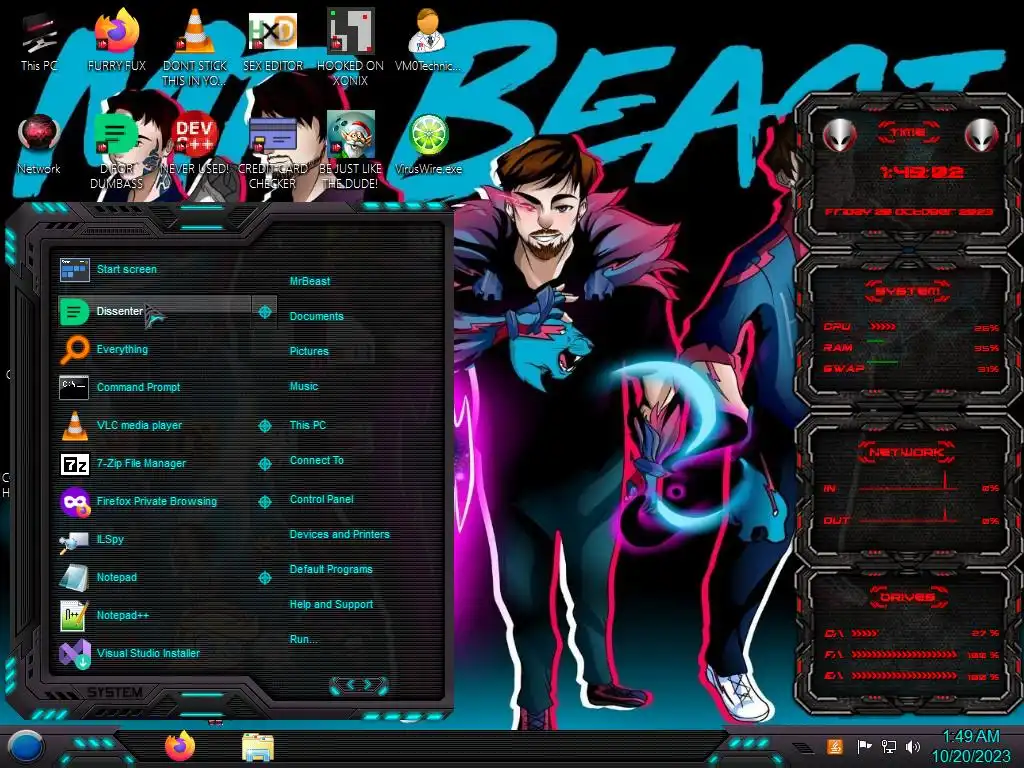Open the MrBeast user folder link
Screen dimensions: 1024x768
(310, 281)
